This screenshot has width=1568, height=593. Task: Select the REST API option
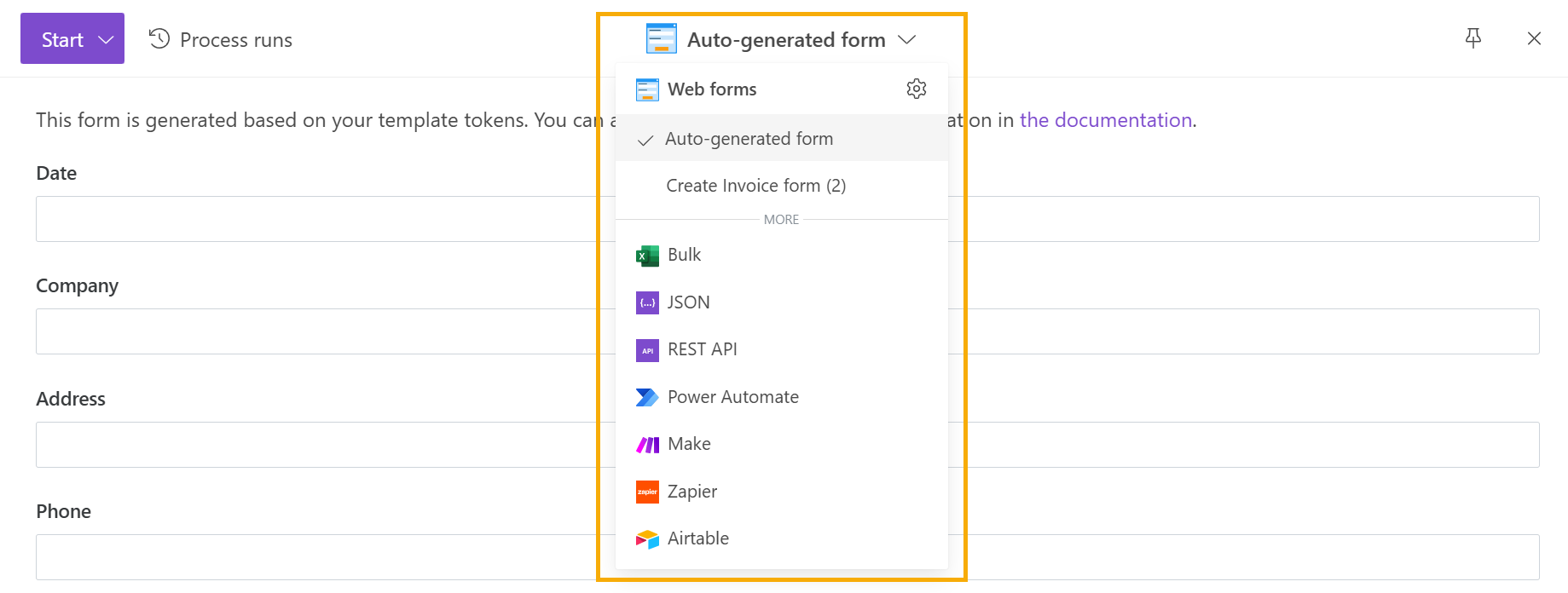(x=782, y=349)
